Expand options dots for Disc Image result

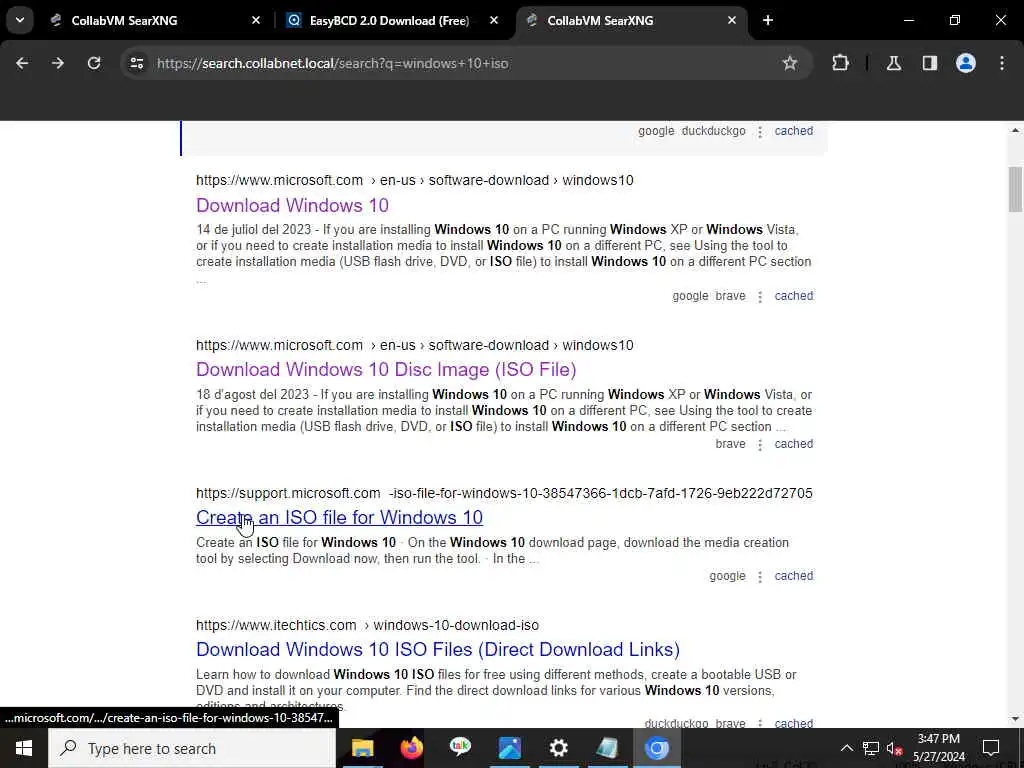(x=760, y=445)
